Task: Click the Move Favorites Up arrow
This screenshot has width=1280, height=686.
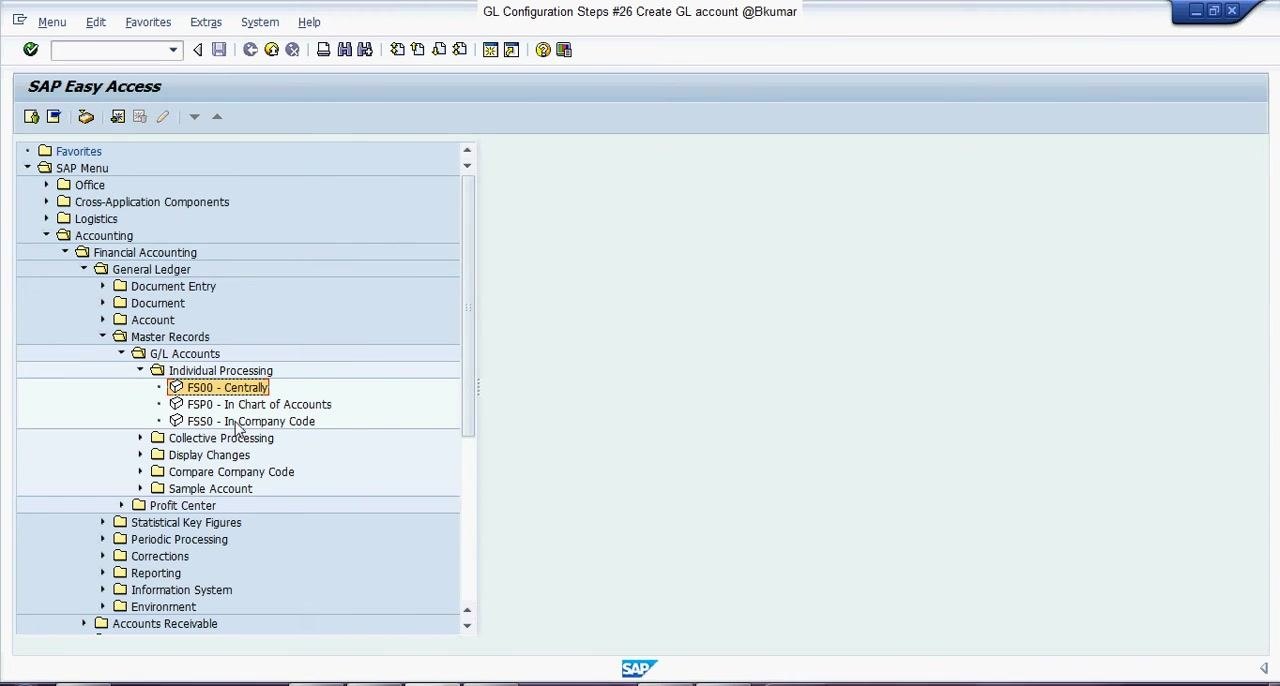Action: pos(217,117)
